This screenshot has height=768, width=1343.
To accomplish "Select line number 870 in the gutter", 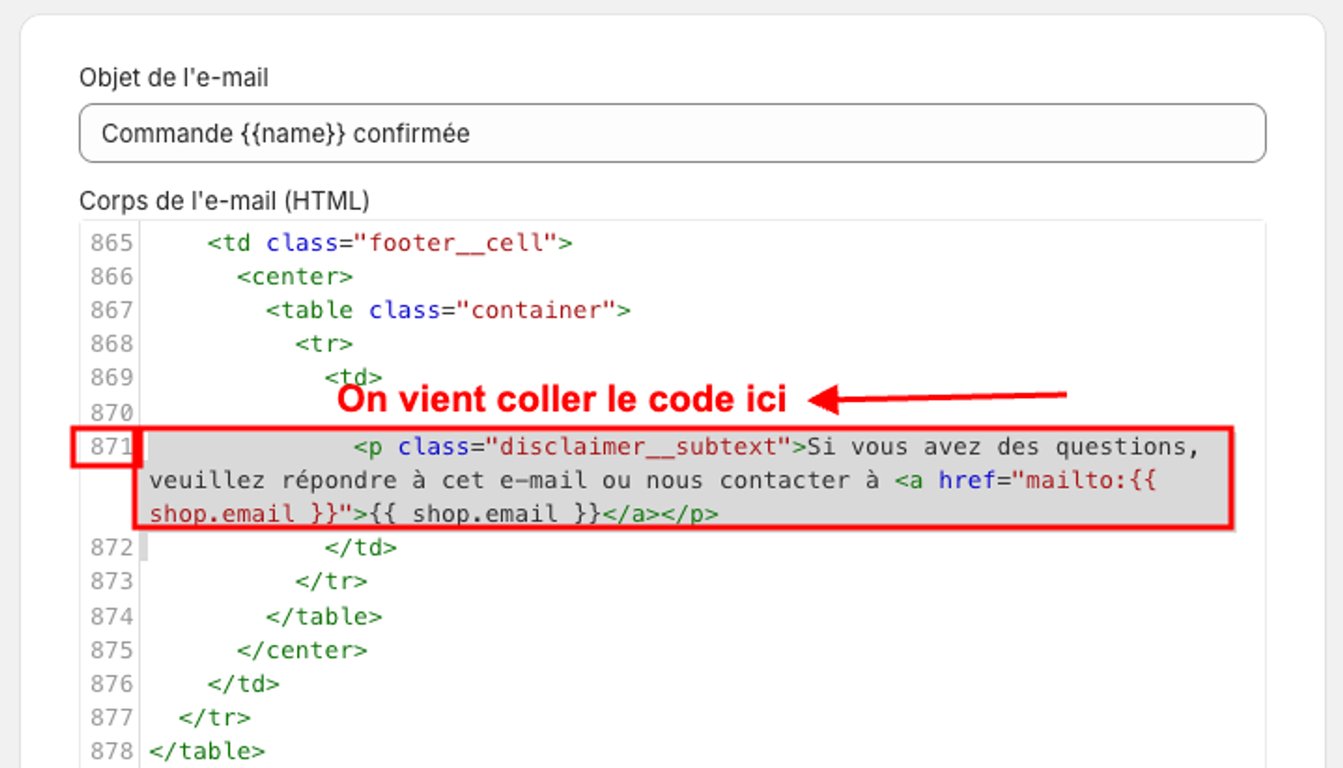I will [111, 412].
